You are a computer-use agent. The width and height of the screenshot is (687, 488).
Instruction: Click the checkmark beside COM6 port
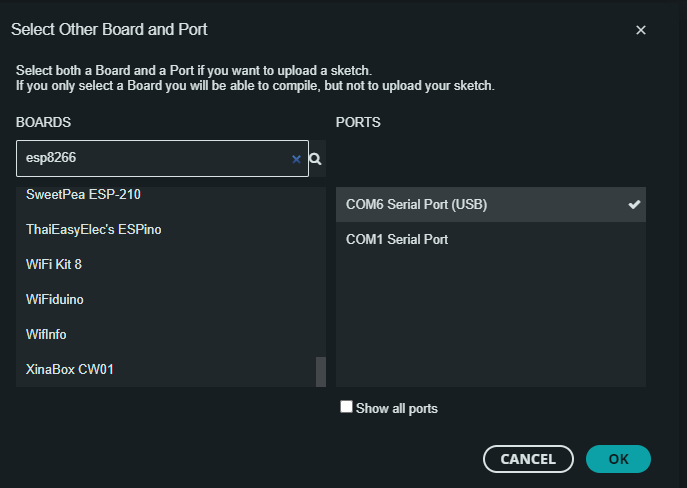(x=634, y=205)
